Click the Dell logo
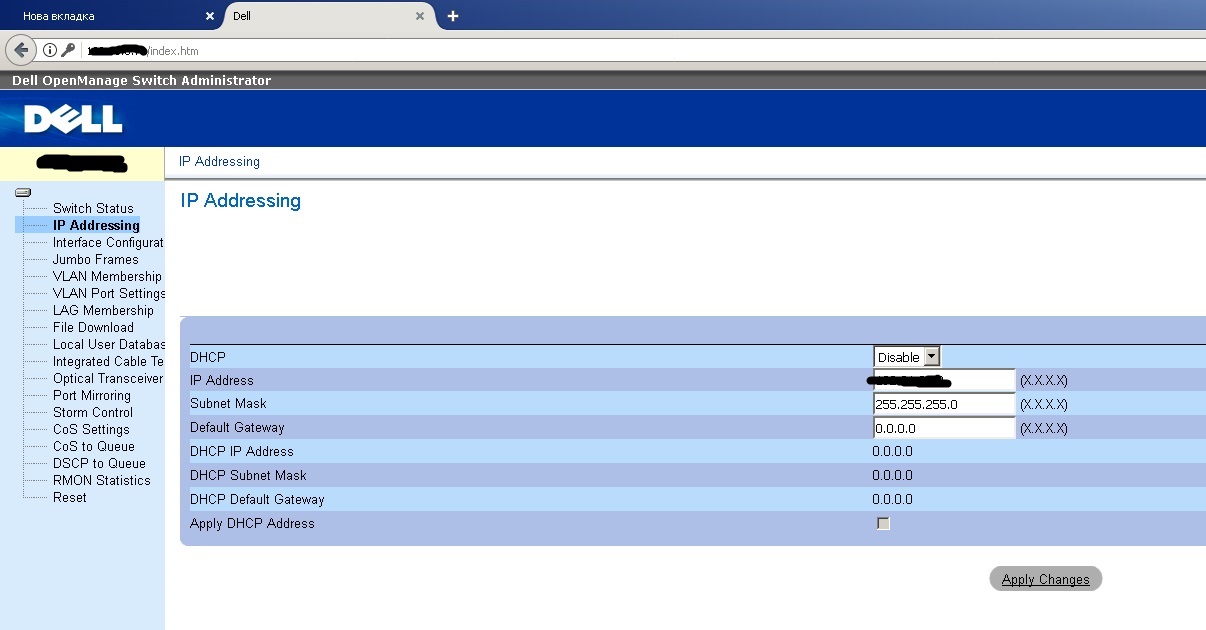1206x630 pixels. tap(73, 119)
